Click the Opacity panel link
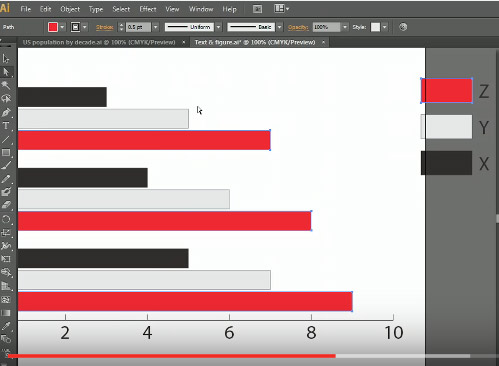499x366 pixels. click(x=298, y=27)
